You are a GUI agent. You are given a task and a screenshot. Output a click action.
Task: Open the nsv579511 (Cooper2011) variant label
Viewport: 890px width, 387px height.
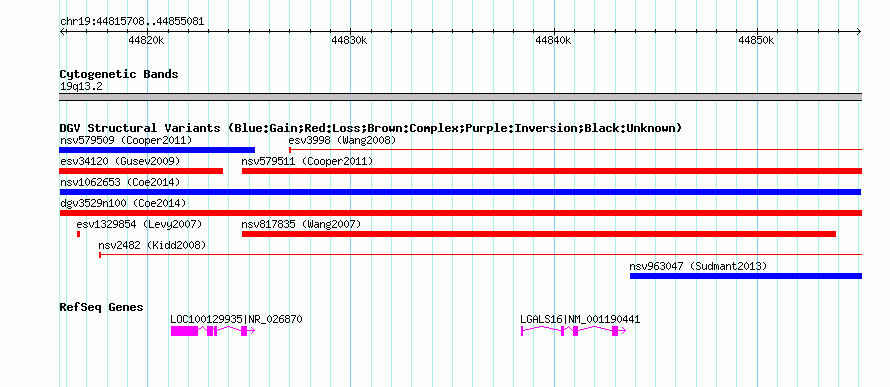pos(307,161)
